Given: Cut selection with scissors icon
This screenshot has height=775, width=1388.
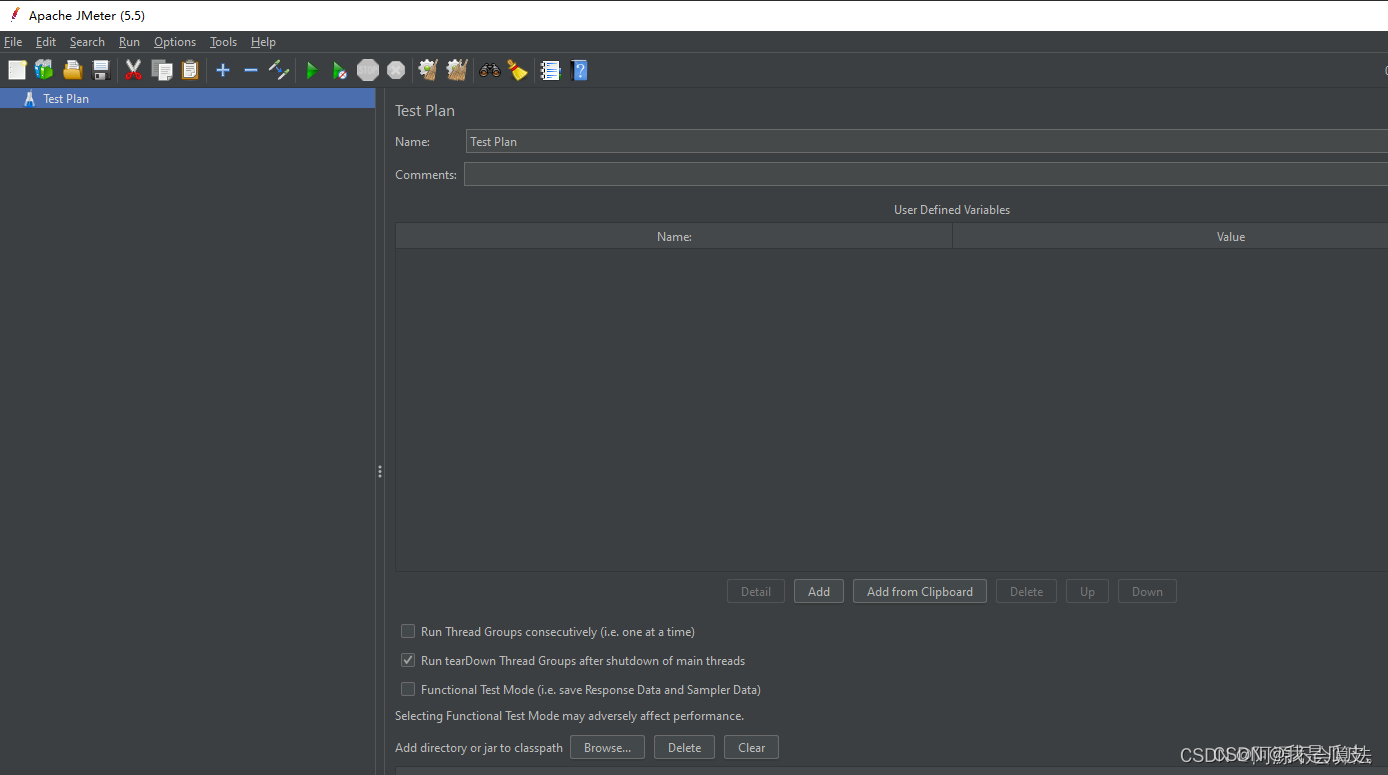Looking at the screenshot, I should [x=133, y=70].
